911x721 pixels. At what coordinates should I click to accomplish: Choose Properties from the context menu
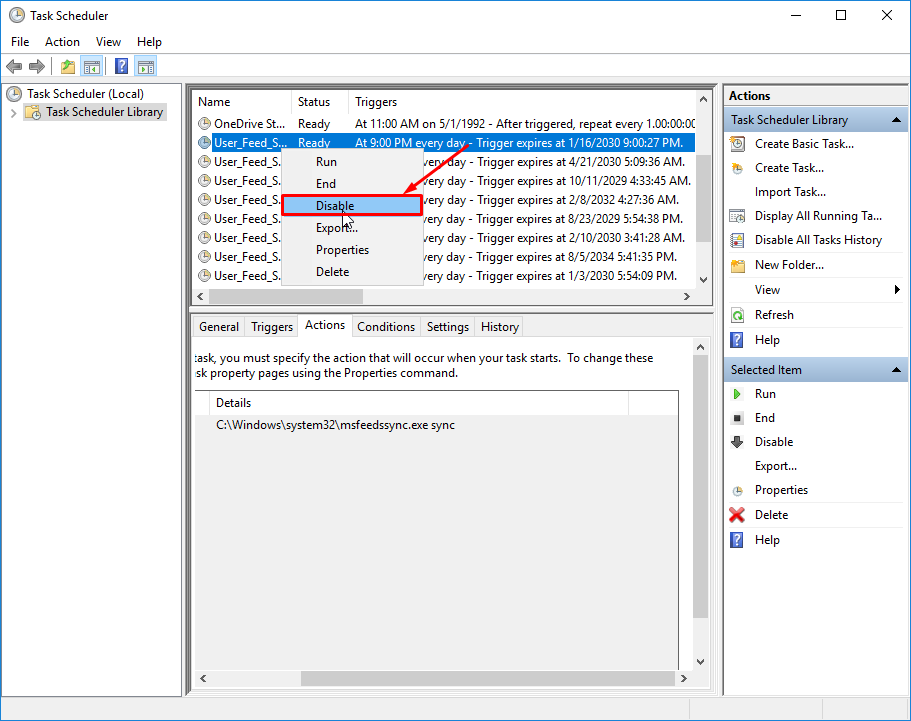(x=352, y=250)
